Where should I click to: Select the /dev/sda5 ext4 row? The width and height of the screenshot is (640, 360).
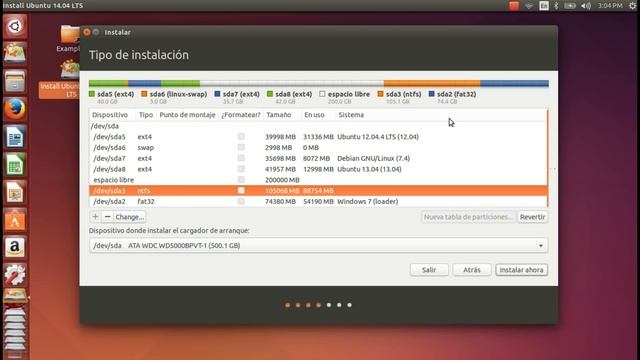point(318,137)
